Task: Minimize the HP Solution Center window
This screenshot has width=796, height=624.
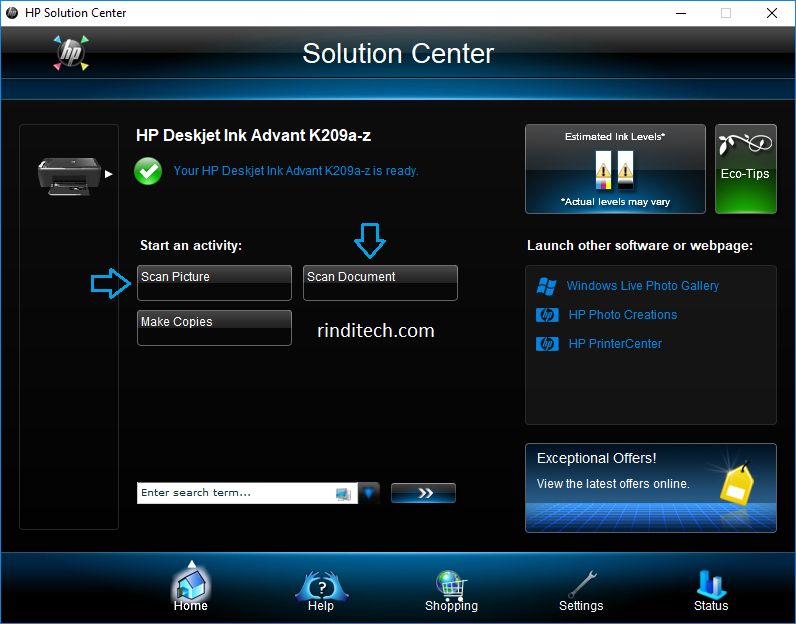Action: tap(681, 13)
